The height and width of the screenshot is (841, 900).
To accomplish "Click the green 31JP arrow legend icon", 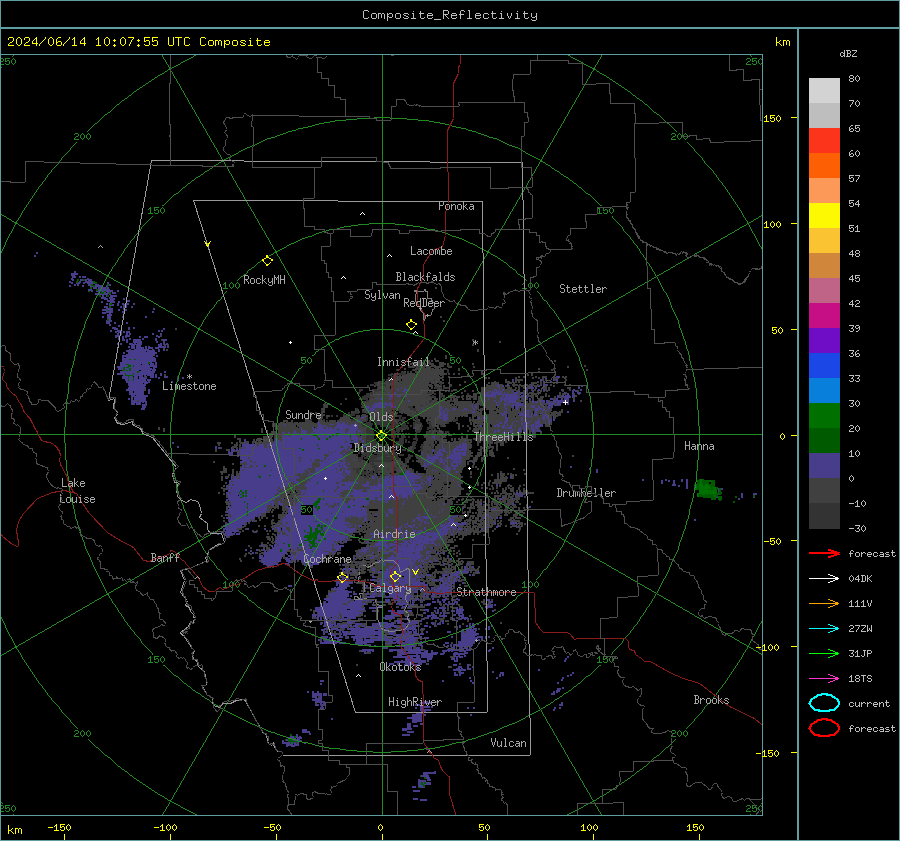I will click(x=824, y=653).
